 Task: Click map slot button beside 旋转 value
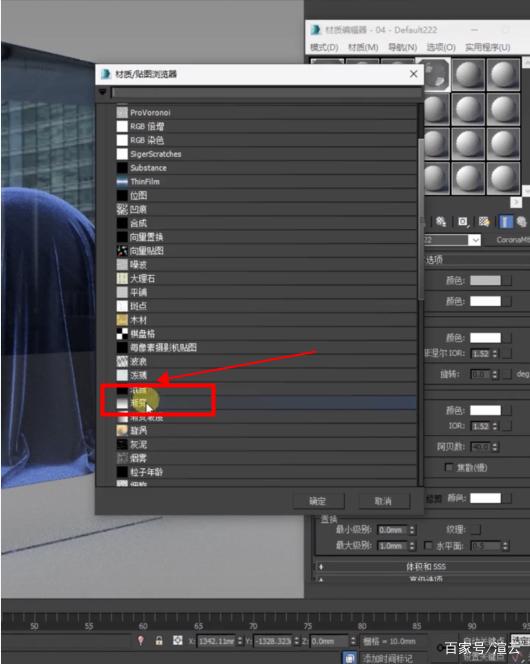pos(506,374)
